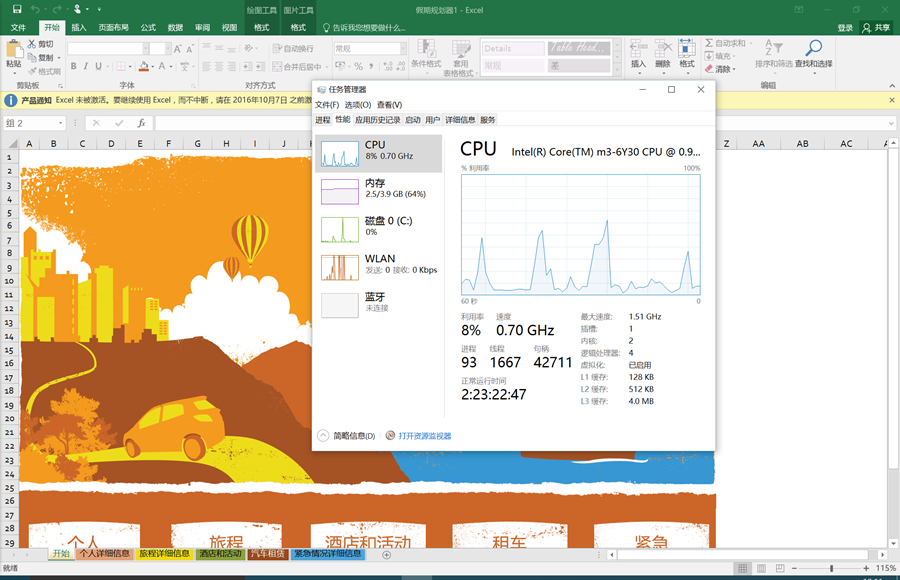Toggle Bold formatting
This screenshot has height=580, width=900.
click(x=72, y=67)
